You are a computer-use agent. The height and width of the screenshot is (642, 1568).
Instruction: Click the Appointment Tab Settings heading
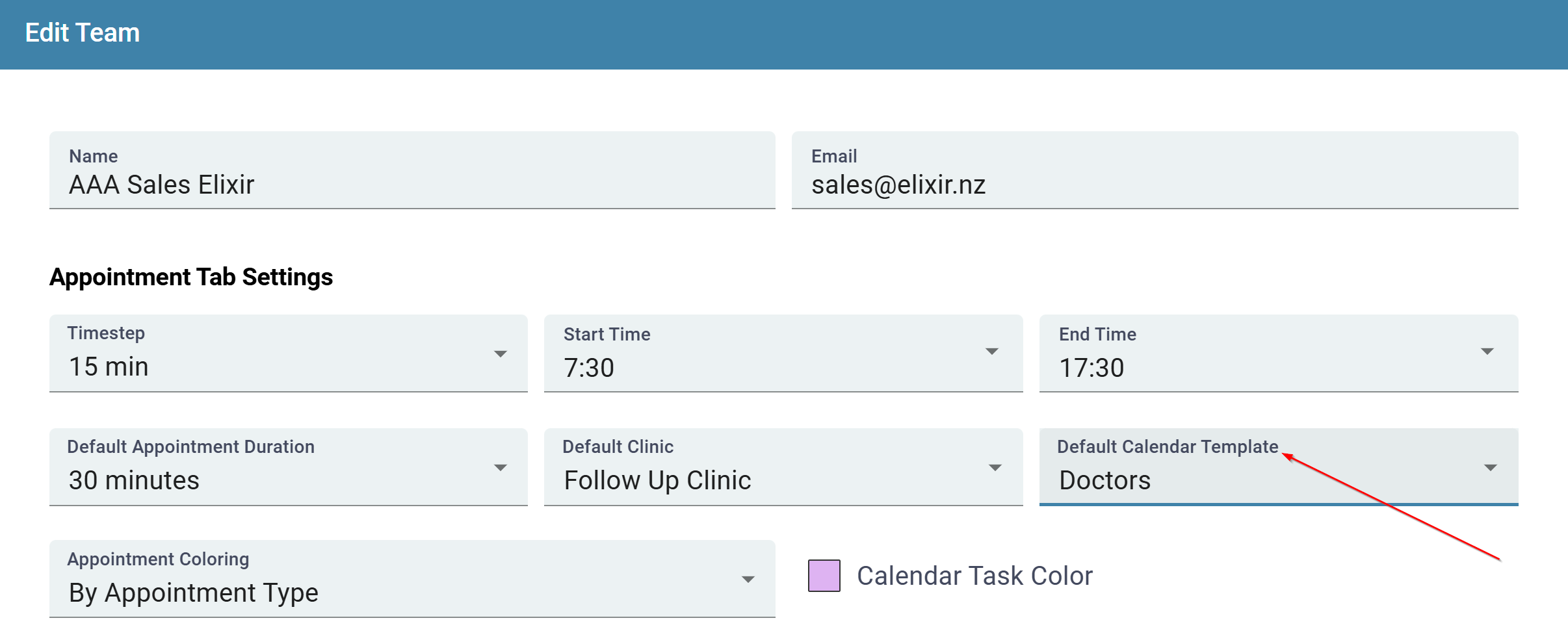(190, 276)
